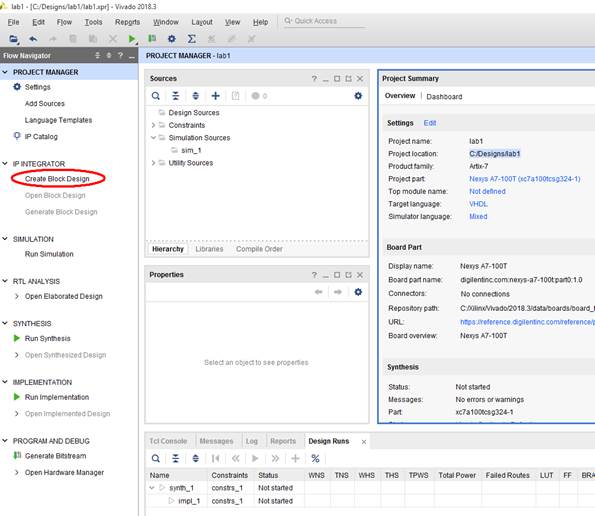
Task: Open the IP Catalog
Action: (x=41, y=137)
